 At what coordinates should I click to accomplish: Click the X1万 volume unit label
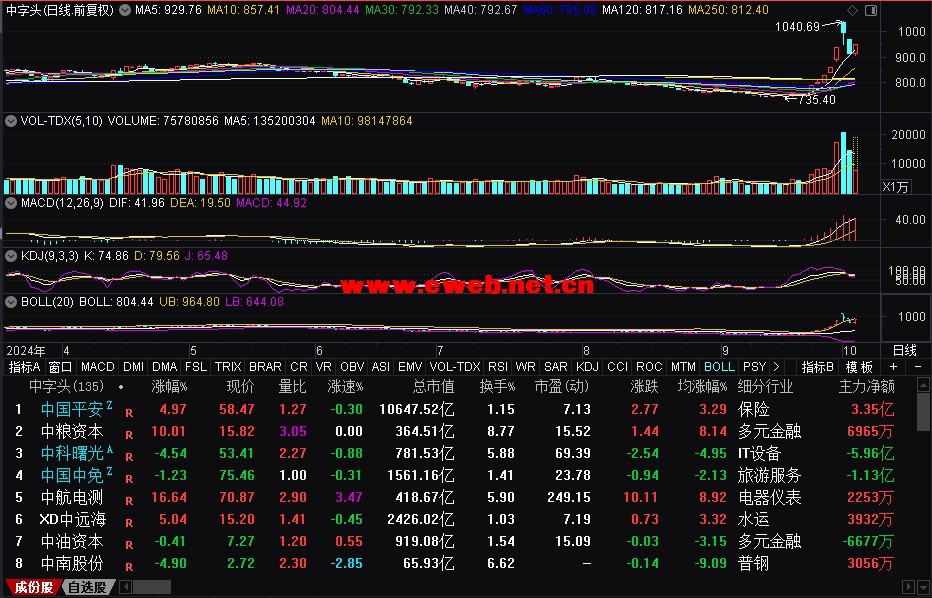(x=895, y=187)
